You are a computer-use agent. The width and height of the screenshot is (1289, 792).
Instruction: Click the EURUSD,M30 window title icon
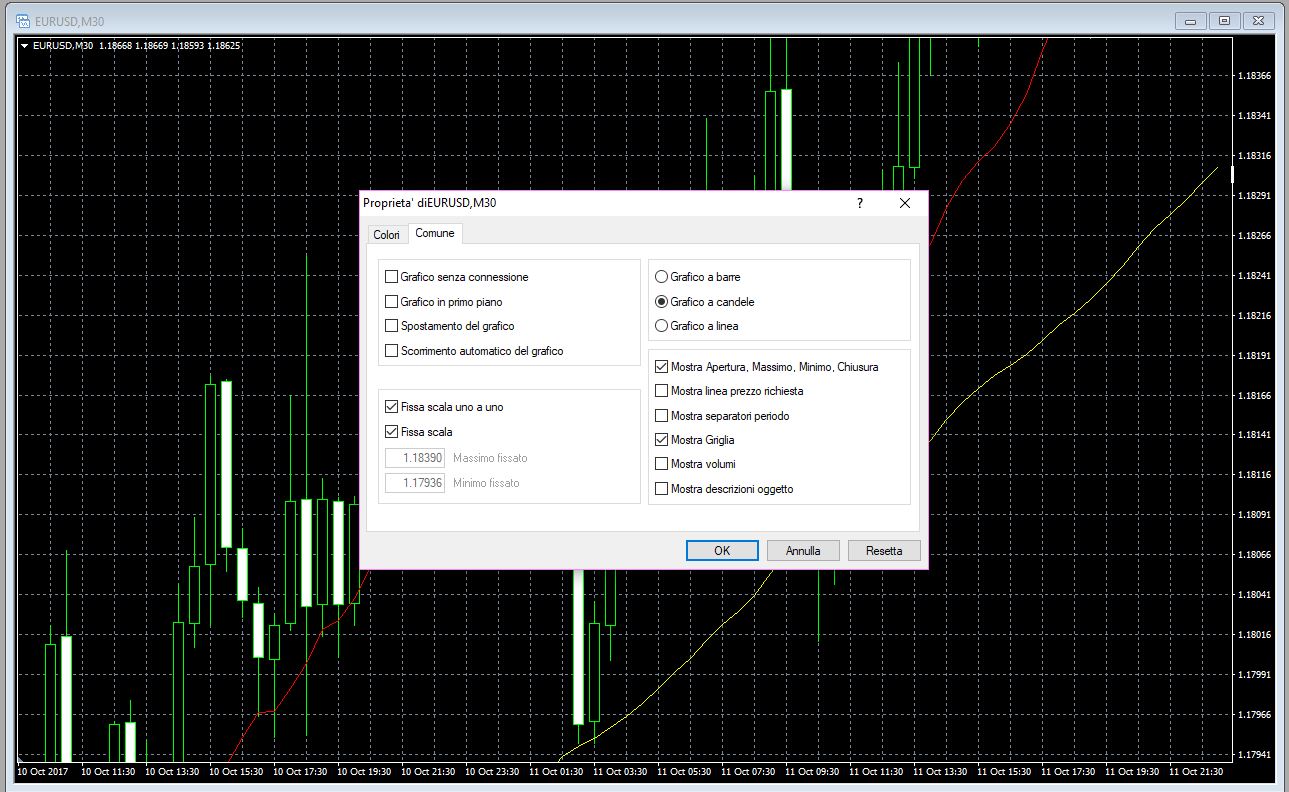23,20
